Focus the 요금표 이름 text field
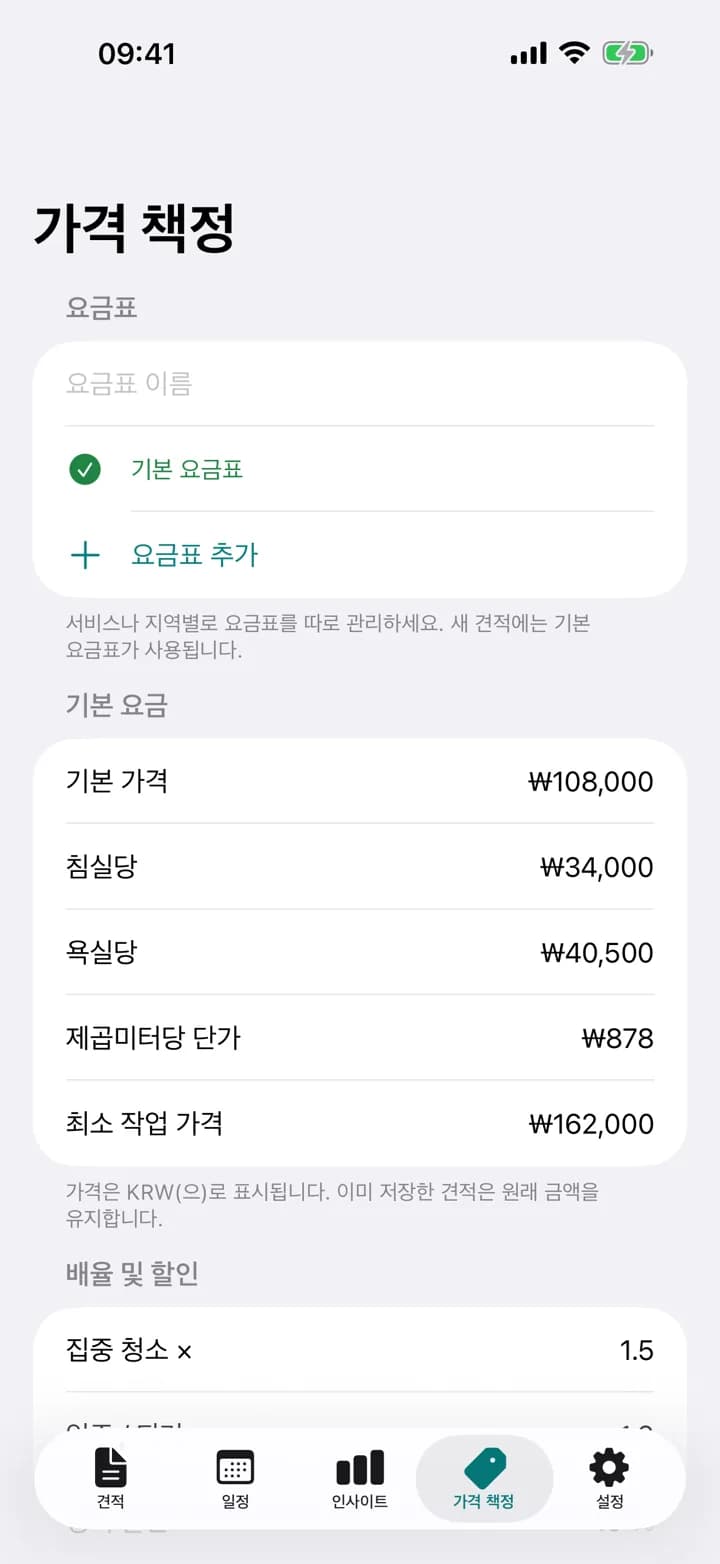 (x=360, y=384)
